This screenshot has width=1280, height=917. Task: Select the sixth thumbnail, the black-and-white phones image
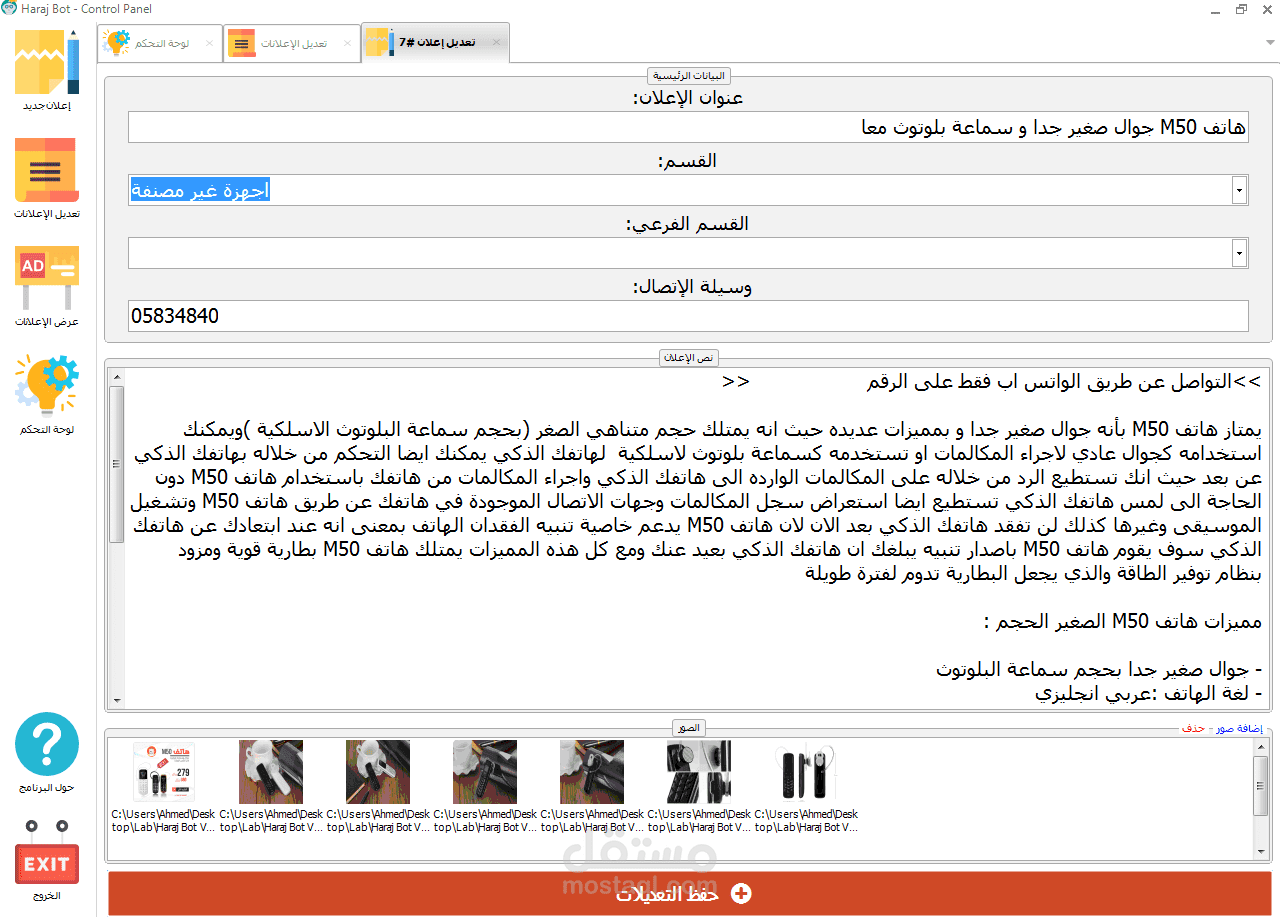[x=699, y=772]
